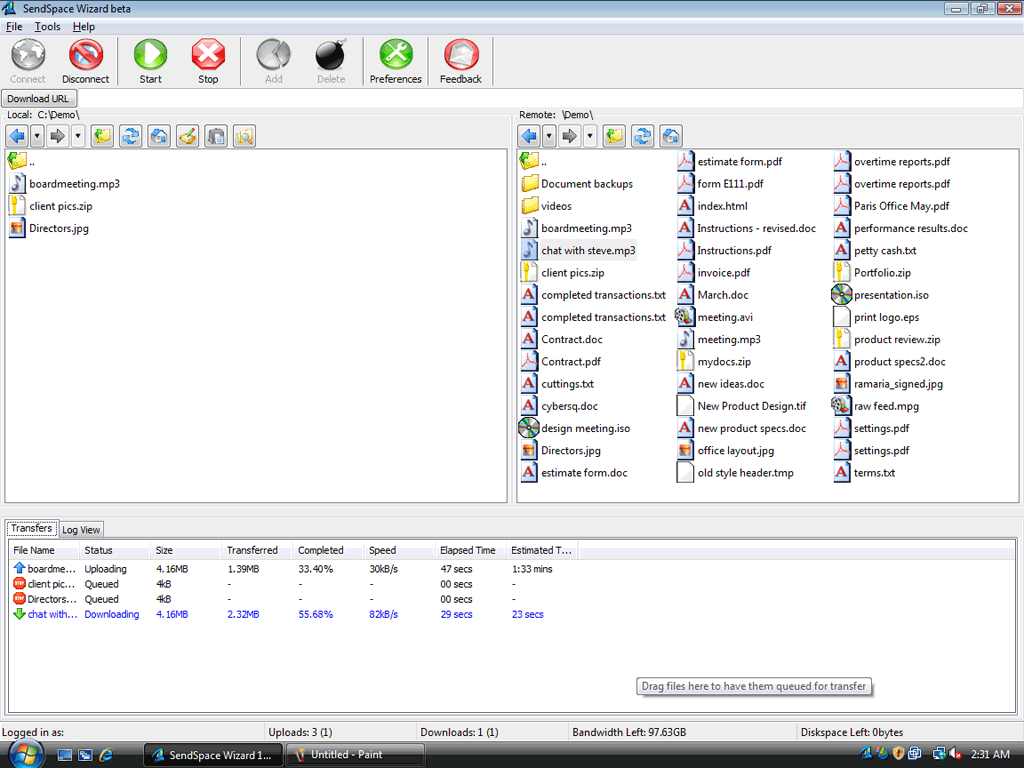
Task: Select Directors.jpg in local pane
Action: point(49,229)
